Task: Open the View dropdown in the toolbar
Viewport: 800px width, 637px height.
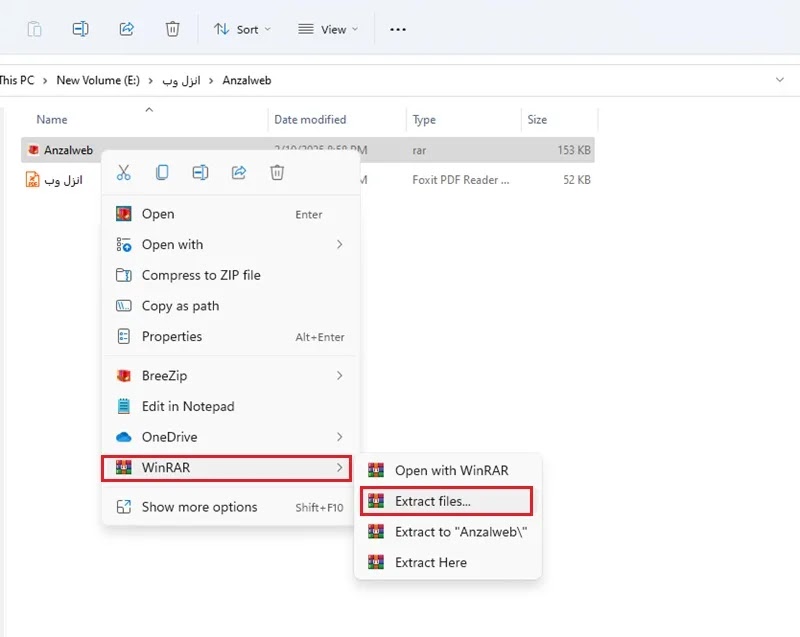Action: click(x=328, y=30)
